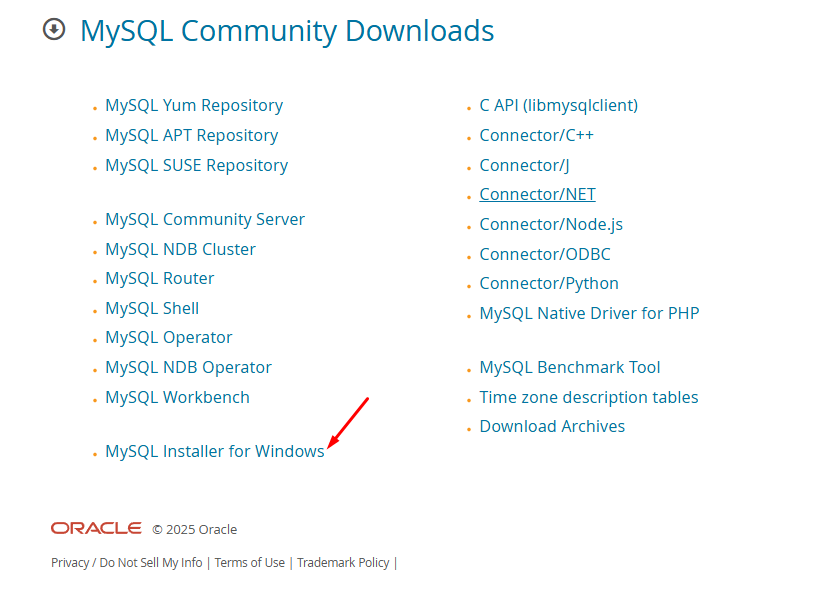
Task: Open the Connector/Python link
Action: [549, 284]
